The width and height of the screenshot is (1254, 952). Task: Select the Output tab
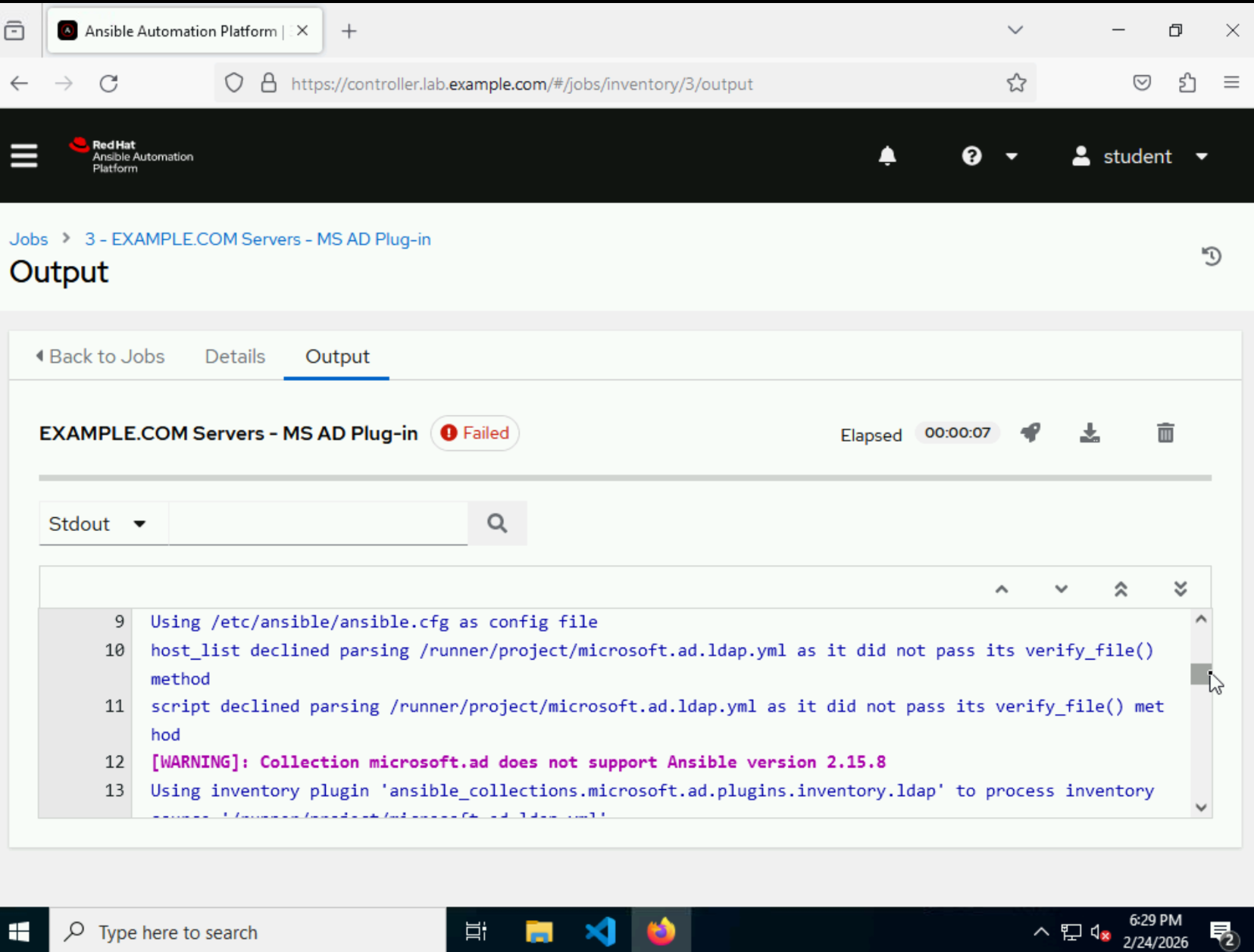[337, 357]
